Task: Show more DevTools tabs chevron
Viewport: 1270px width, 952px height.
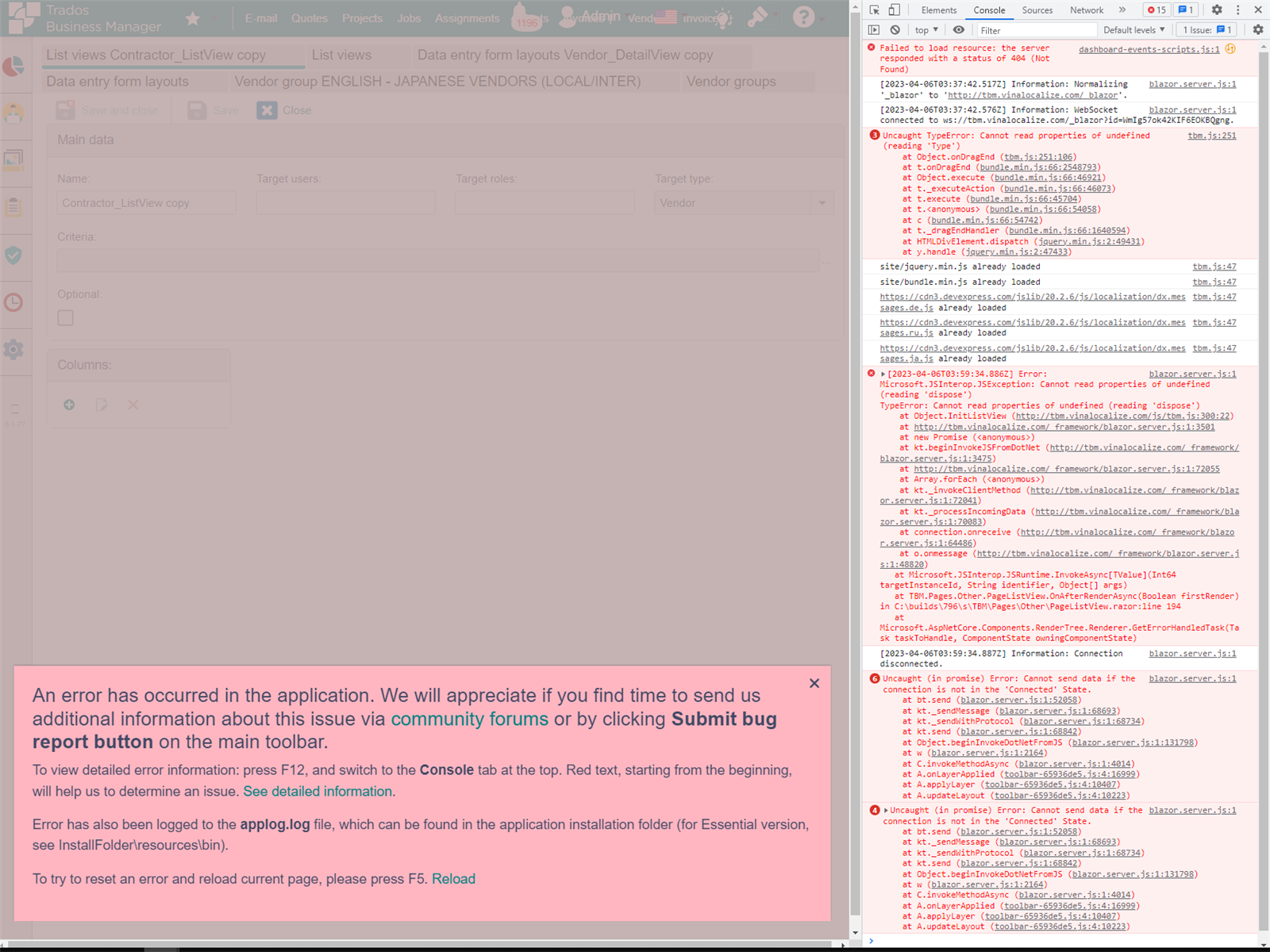Action: [x=1122, y=10]
